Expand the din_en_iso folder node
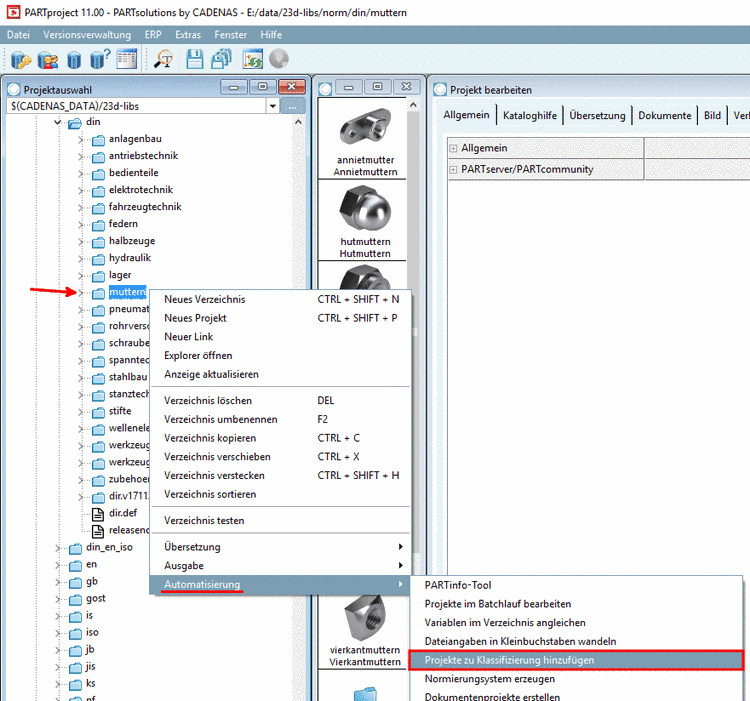The height and width of the screenshot is (701, 750). [x=58, y=548]
